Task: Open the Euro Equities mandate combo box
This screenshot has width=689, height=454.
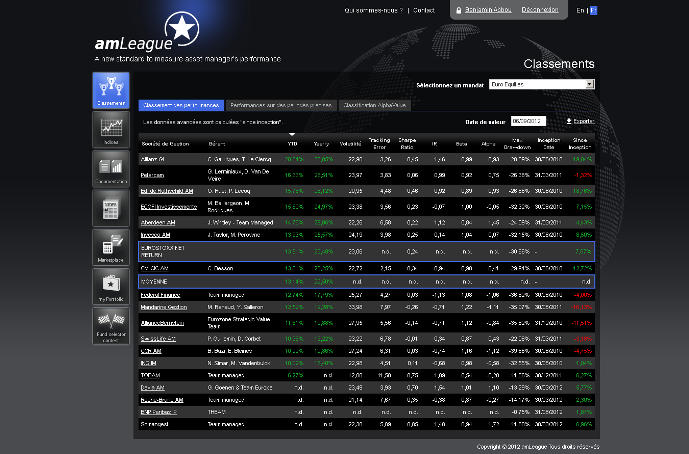Action: (542, 84)
